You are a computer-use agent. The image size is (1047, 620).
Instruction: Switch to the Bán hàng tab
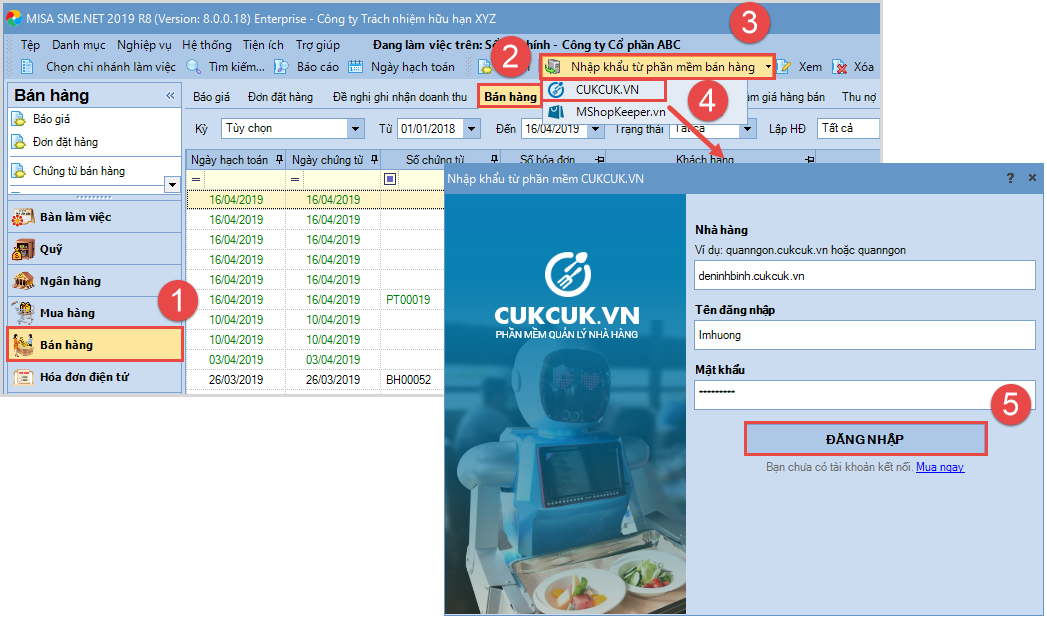pos(510,97)
